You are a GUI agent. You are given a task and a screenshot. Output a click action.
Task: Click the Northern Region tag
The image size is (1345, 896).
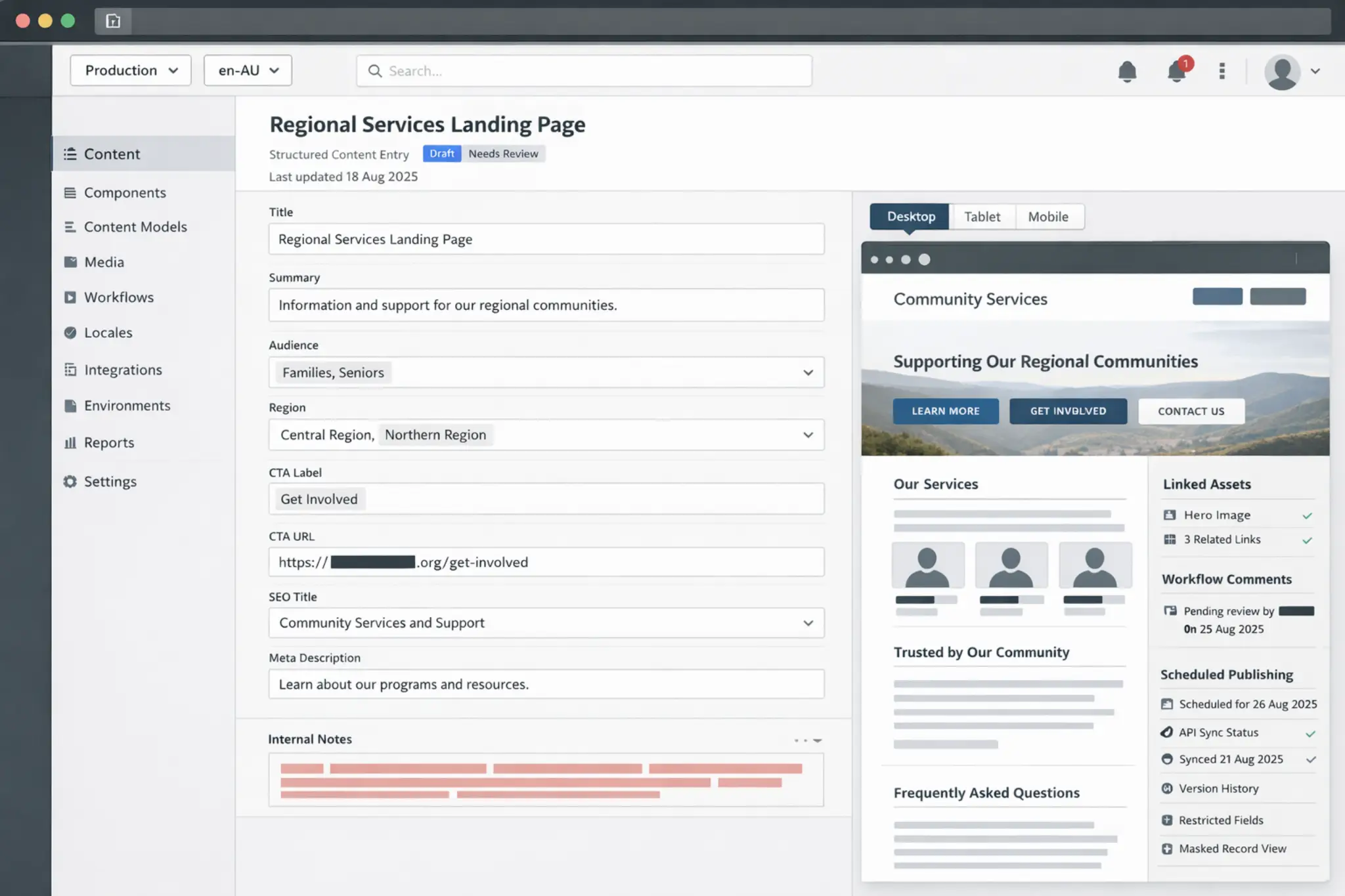435,435
